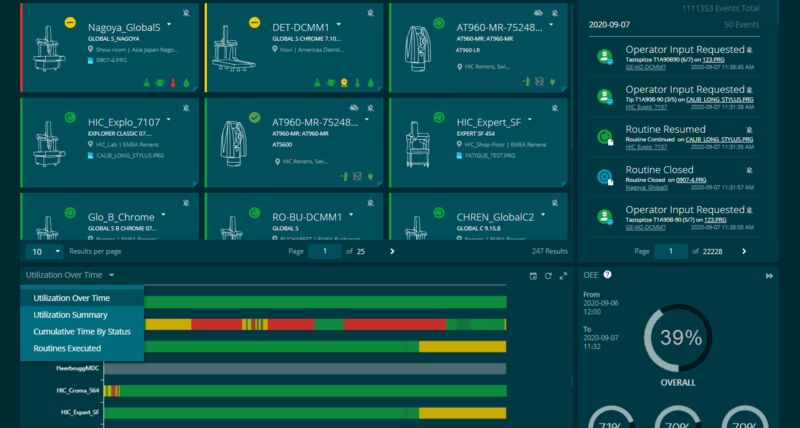The height and width of the screenshot is (428, 800).
Task: Go to next page of machine results
Action: (x=392, y=252)
